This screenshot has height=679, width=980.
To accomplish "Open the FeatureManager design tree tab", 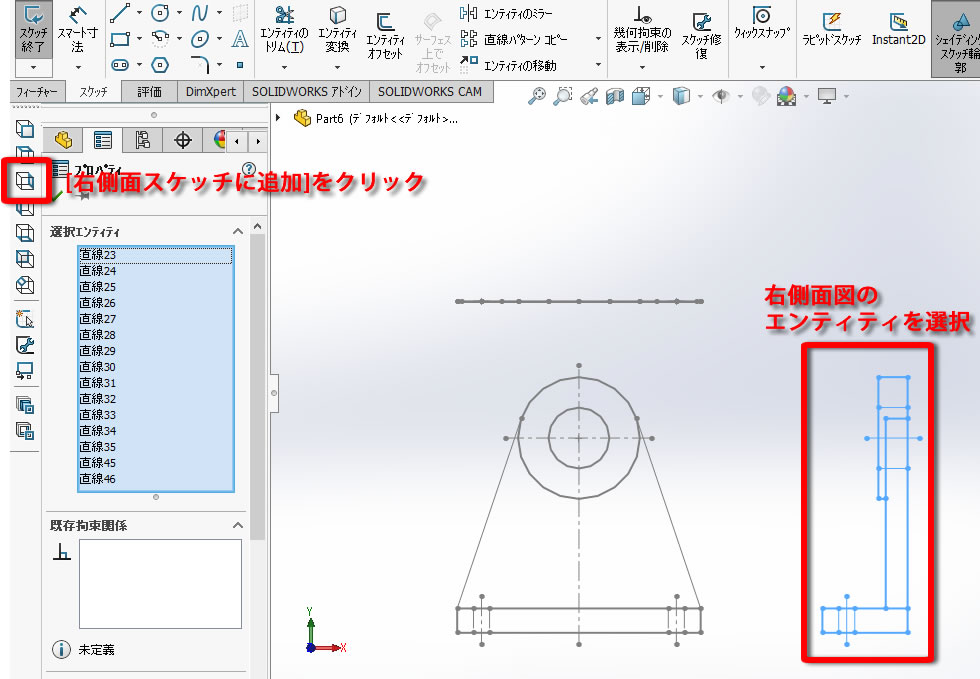I will (62, 140).
